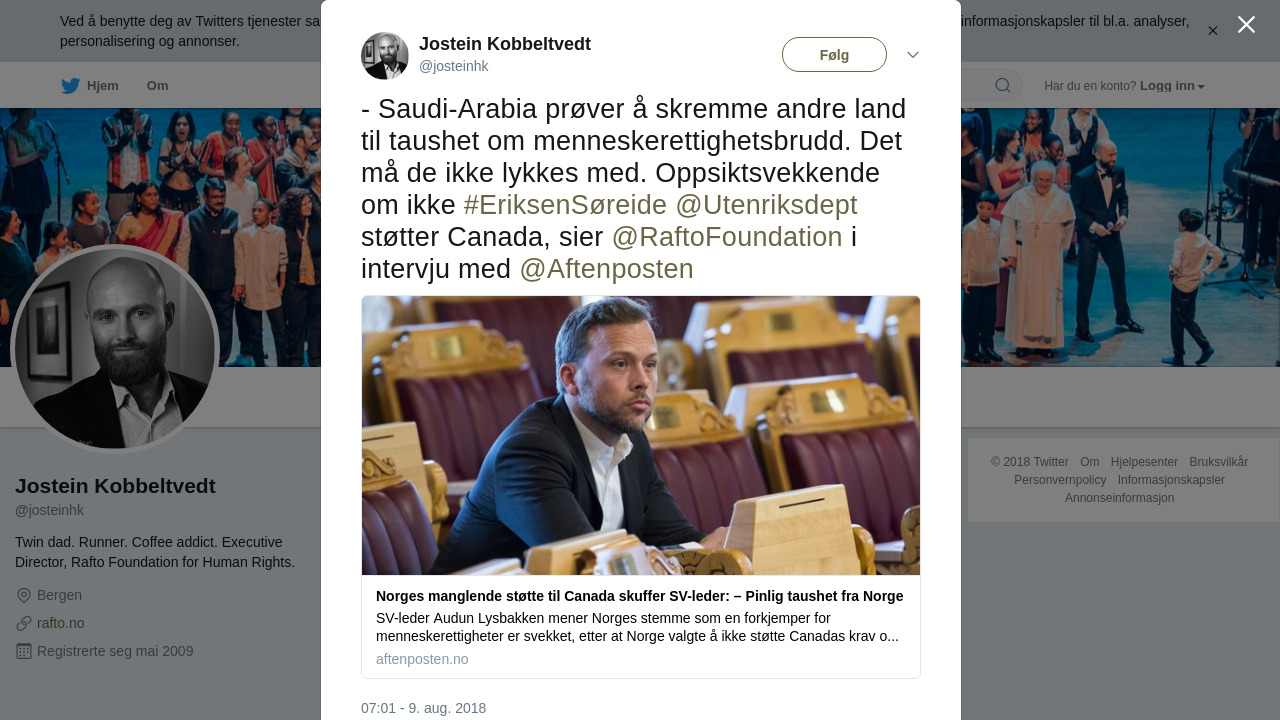Open the Aftenposten article headline
Viewport: 1280px width, 720px height.
(x=640, y=596)
